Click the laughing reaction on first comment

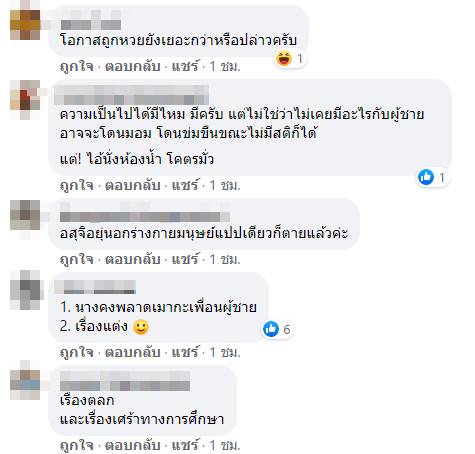tap(284, 59)
